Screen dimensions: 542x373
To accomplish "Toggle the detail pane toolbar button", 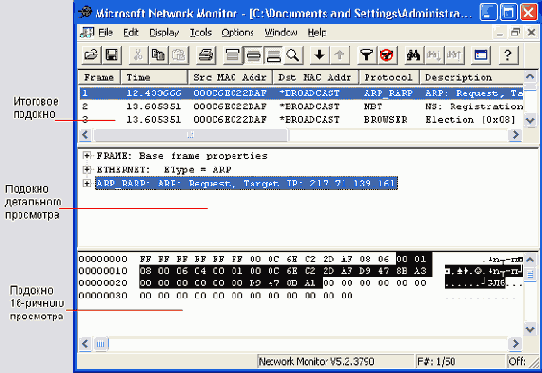I will 253,55.
